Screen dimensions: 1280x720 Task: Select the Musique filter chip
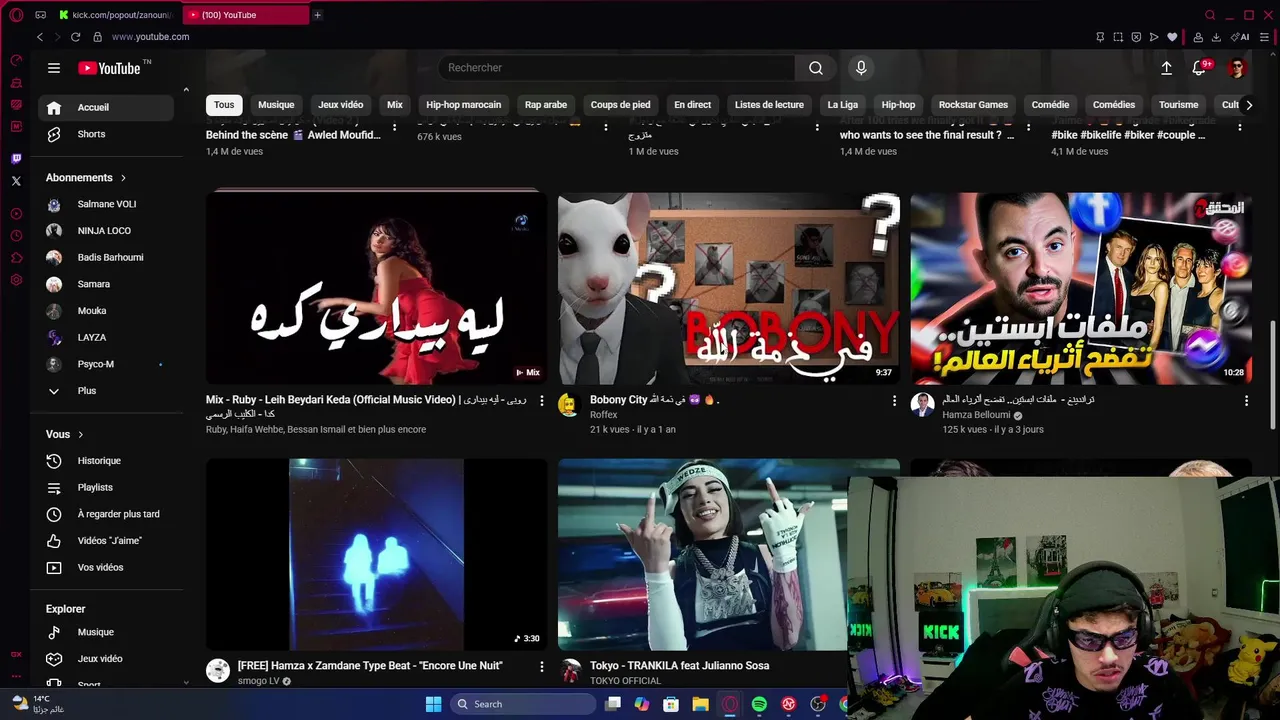point(276,105)
